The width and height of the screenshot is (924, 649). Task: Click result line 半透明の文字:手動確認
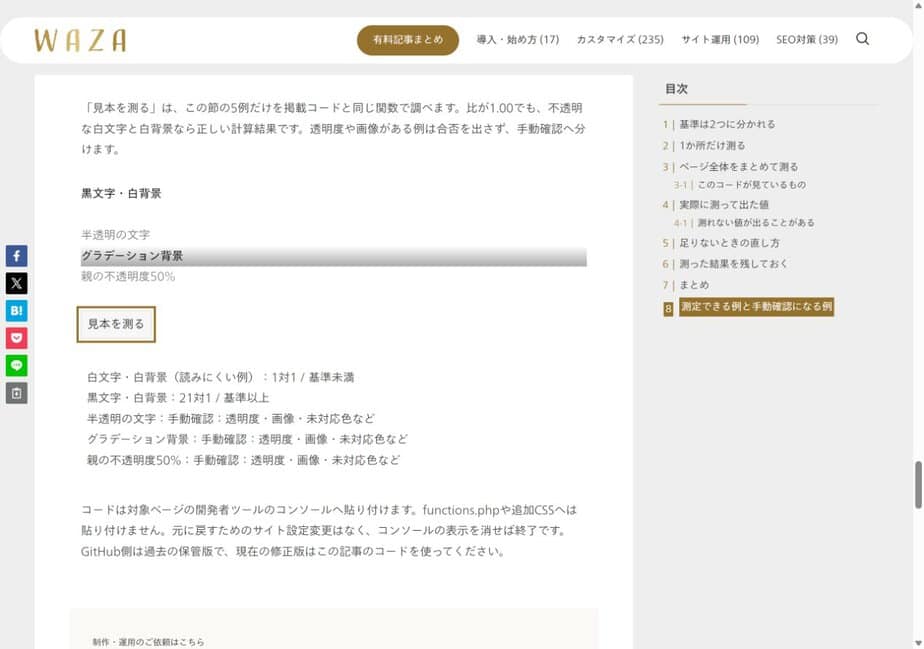tap(230, 419)
